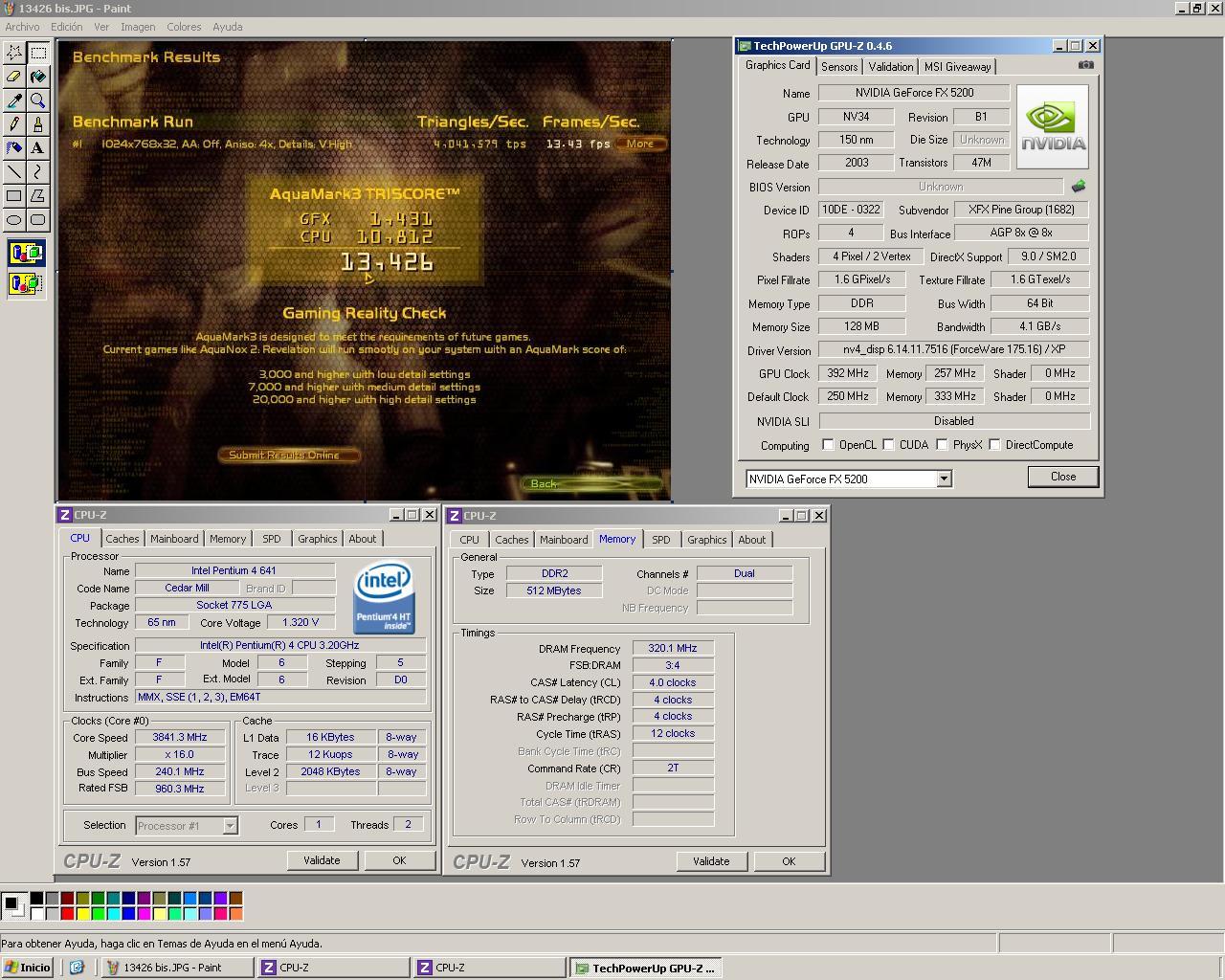
Task: Choose the Rounded Rectangle tool
Action: (38, 220)
